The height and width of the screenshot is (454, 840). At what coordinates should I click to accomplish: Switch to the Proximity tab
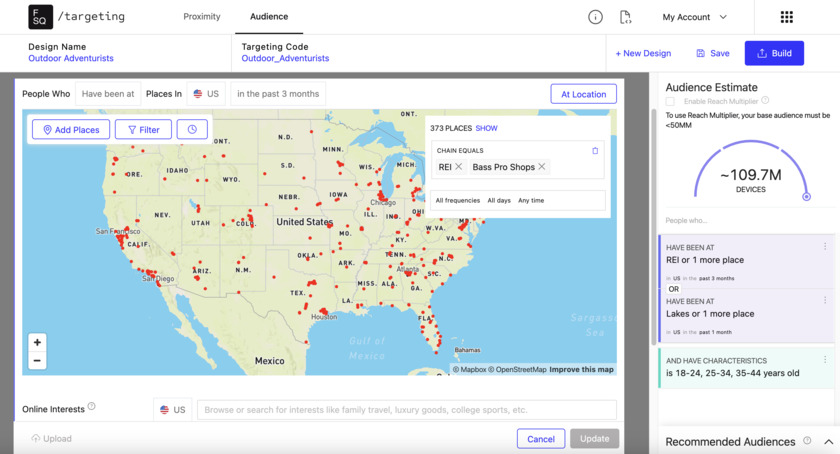(201, 17)
